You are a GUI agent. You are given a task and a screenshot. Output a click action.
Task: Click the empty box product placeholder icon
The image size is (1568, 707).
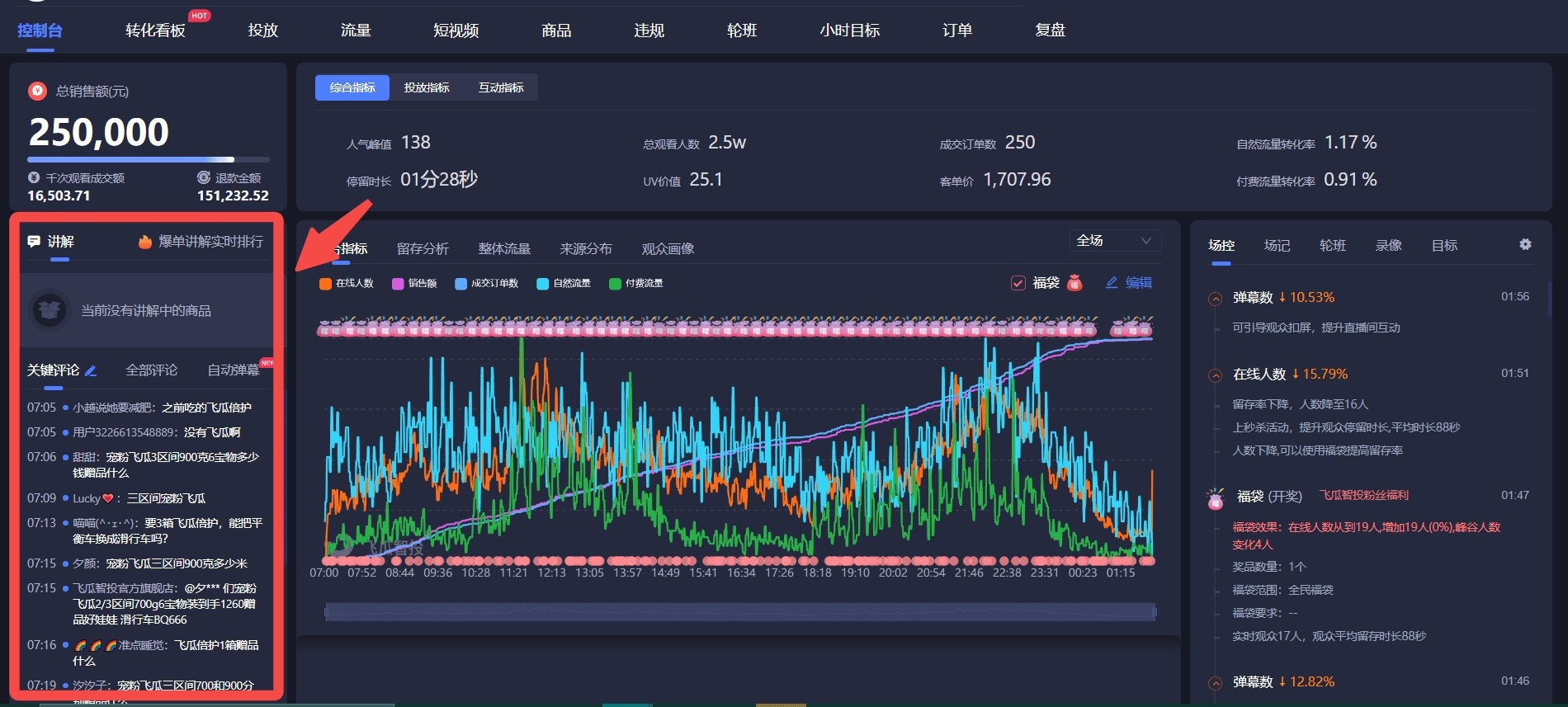click(50, 310)
